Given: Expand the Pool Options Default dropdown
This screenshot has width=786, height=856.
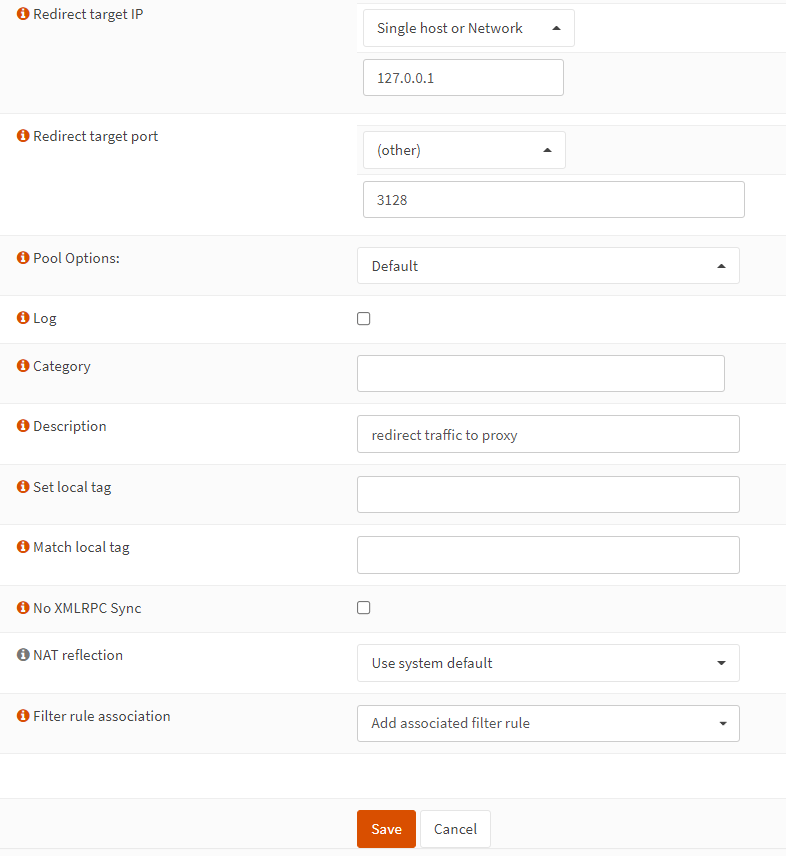Looking at the screenshot, I should click(x=548, y=266).
